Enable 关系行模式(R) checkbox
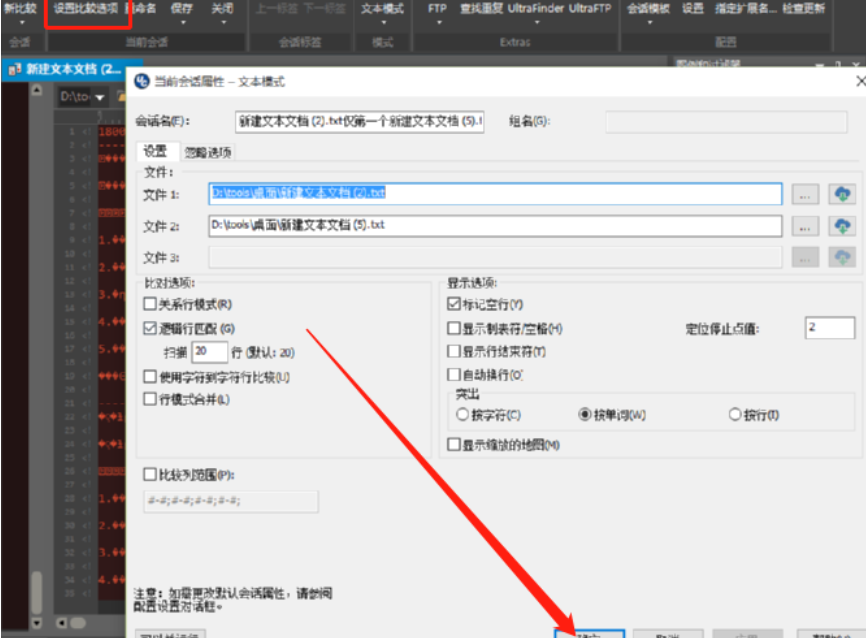Image resolution: width=866 pixels, height=638 pixels. 150,303
